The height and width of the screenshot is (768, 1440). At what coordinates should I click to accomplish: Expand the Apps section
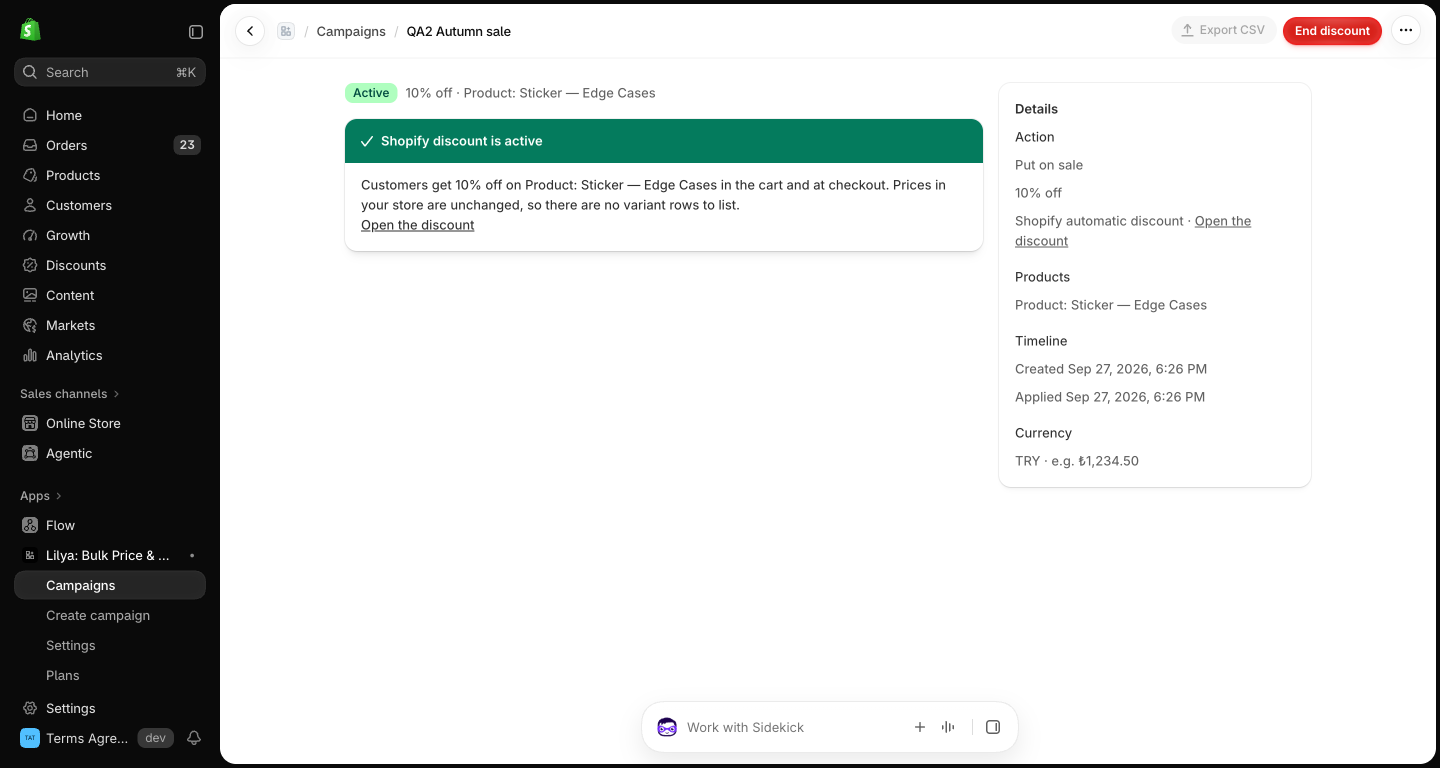point(41,495)
